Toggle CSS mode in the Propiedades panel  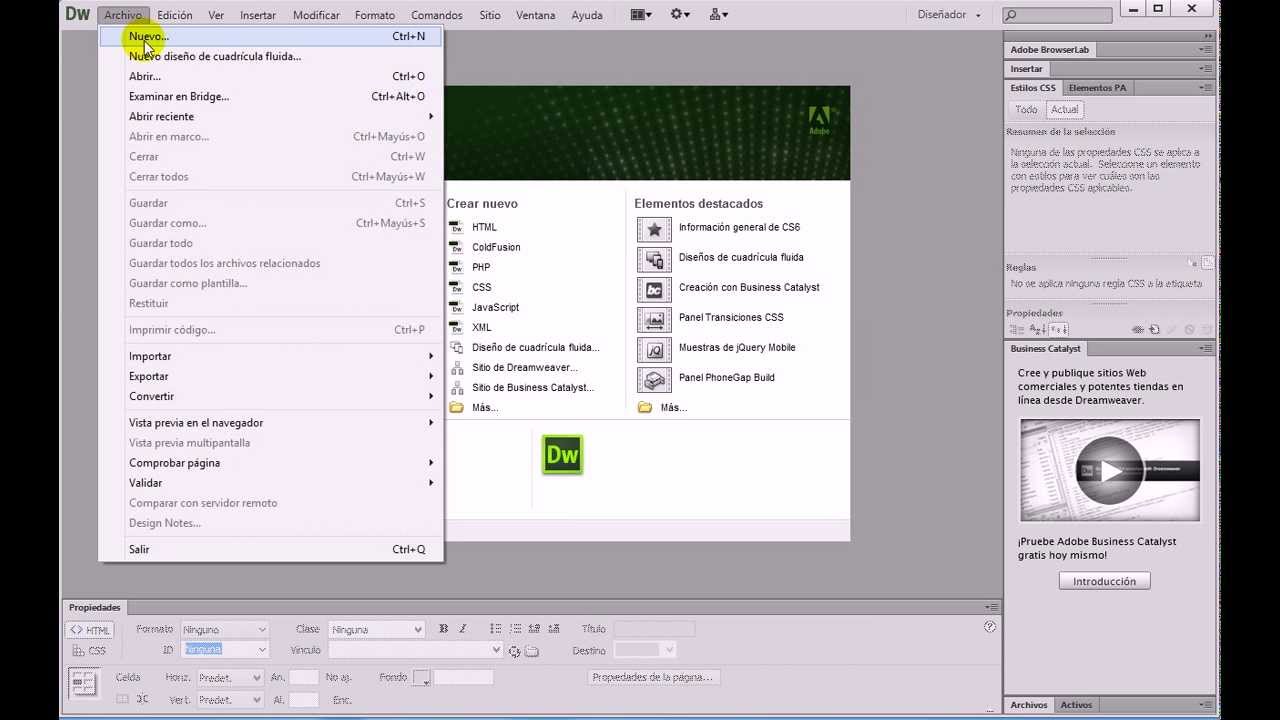90,651
